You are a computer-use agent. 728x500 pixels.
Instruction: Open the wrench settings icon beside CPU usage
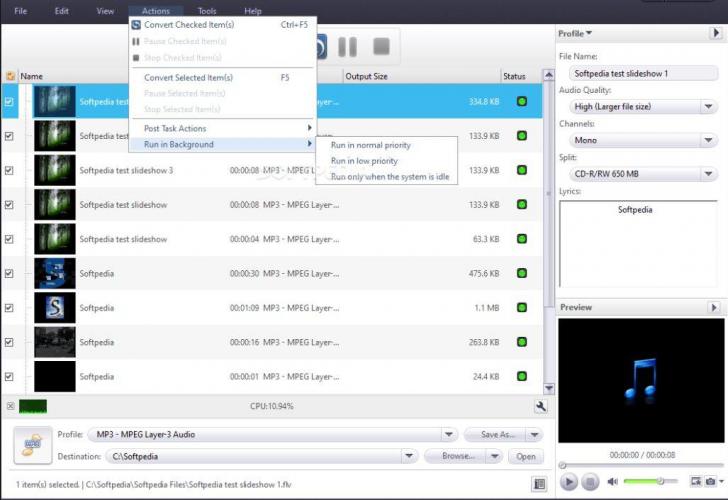[x=540, y=407]
